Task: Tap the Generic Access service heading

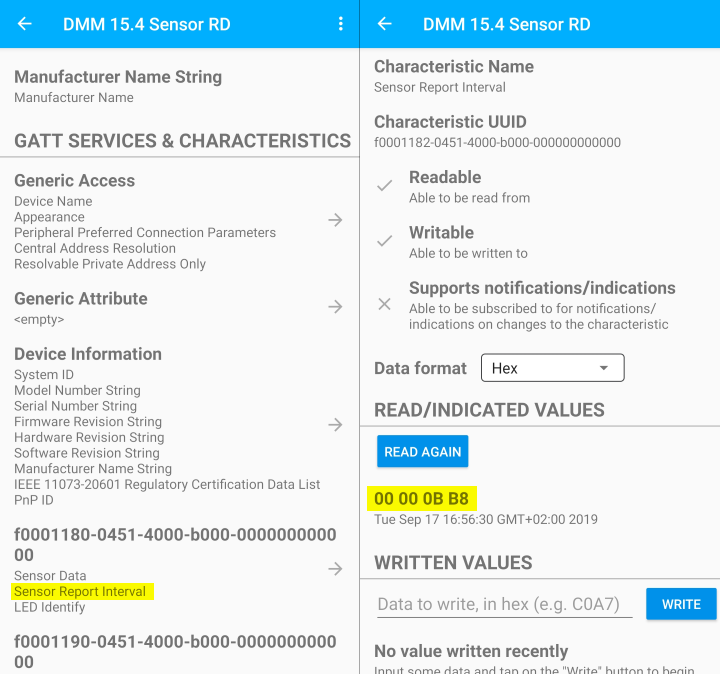Action: pos(74,181)
